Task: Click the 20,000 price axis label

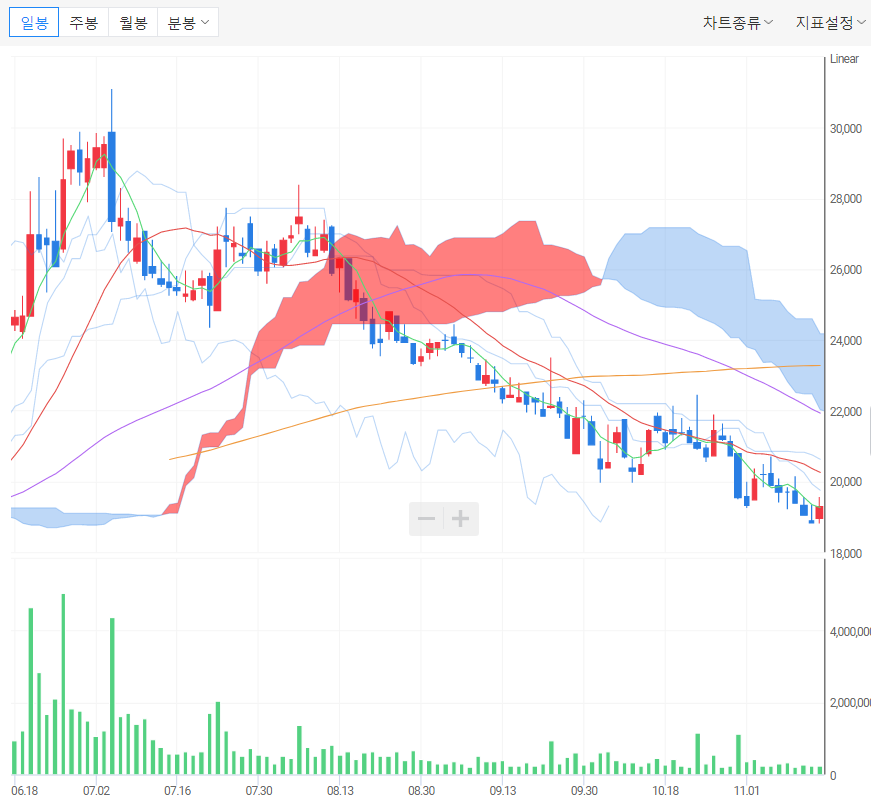Action: 845,482
